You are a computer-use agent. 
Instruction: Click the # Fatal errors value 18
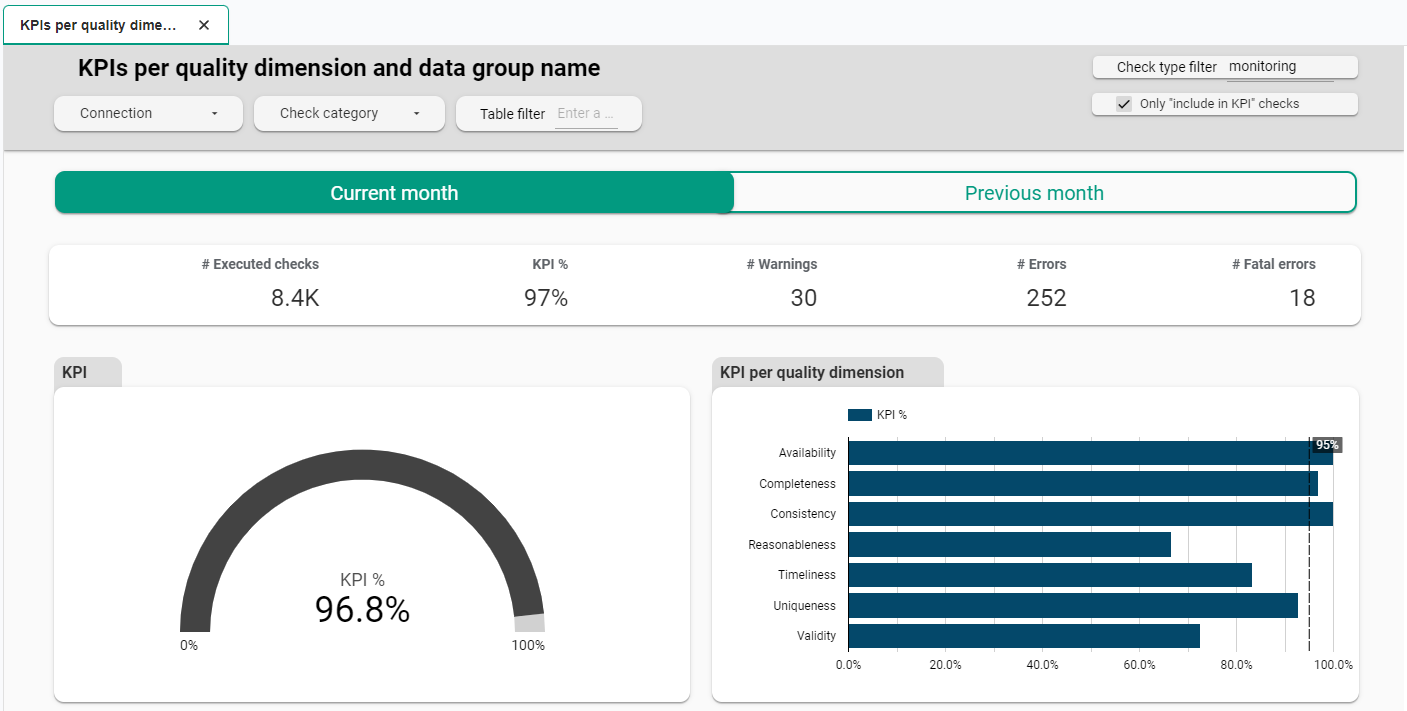click(1302, 297)
